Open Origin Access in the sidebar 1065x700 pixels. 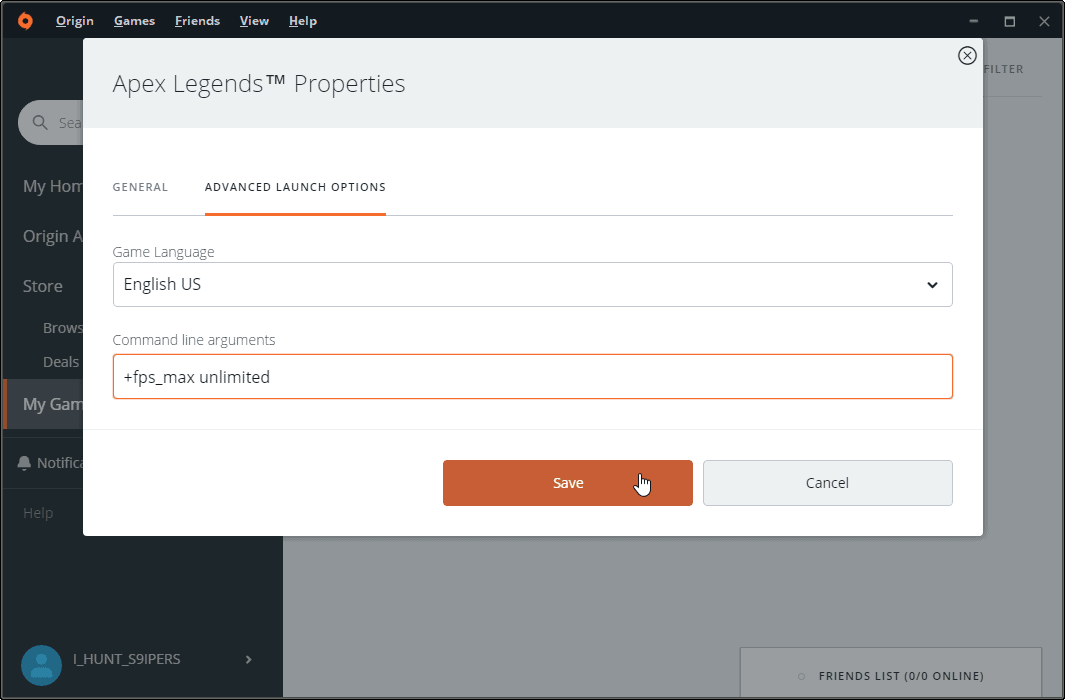coord(53,236)
